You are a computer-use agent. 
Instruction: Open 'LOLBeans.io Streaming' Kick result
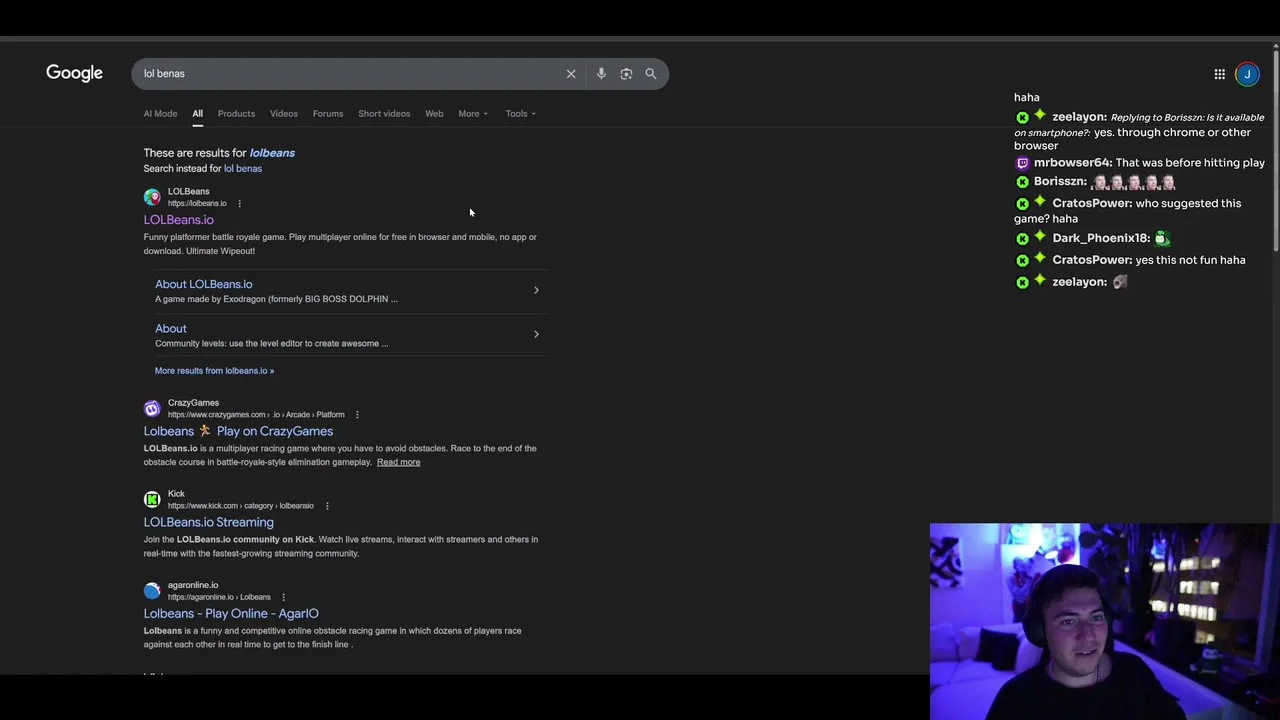pyautogui.click(x=208, y=522)
